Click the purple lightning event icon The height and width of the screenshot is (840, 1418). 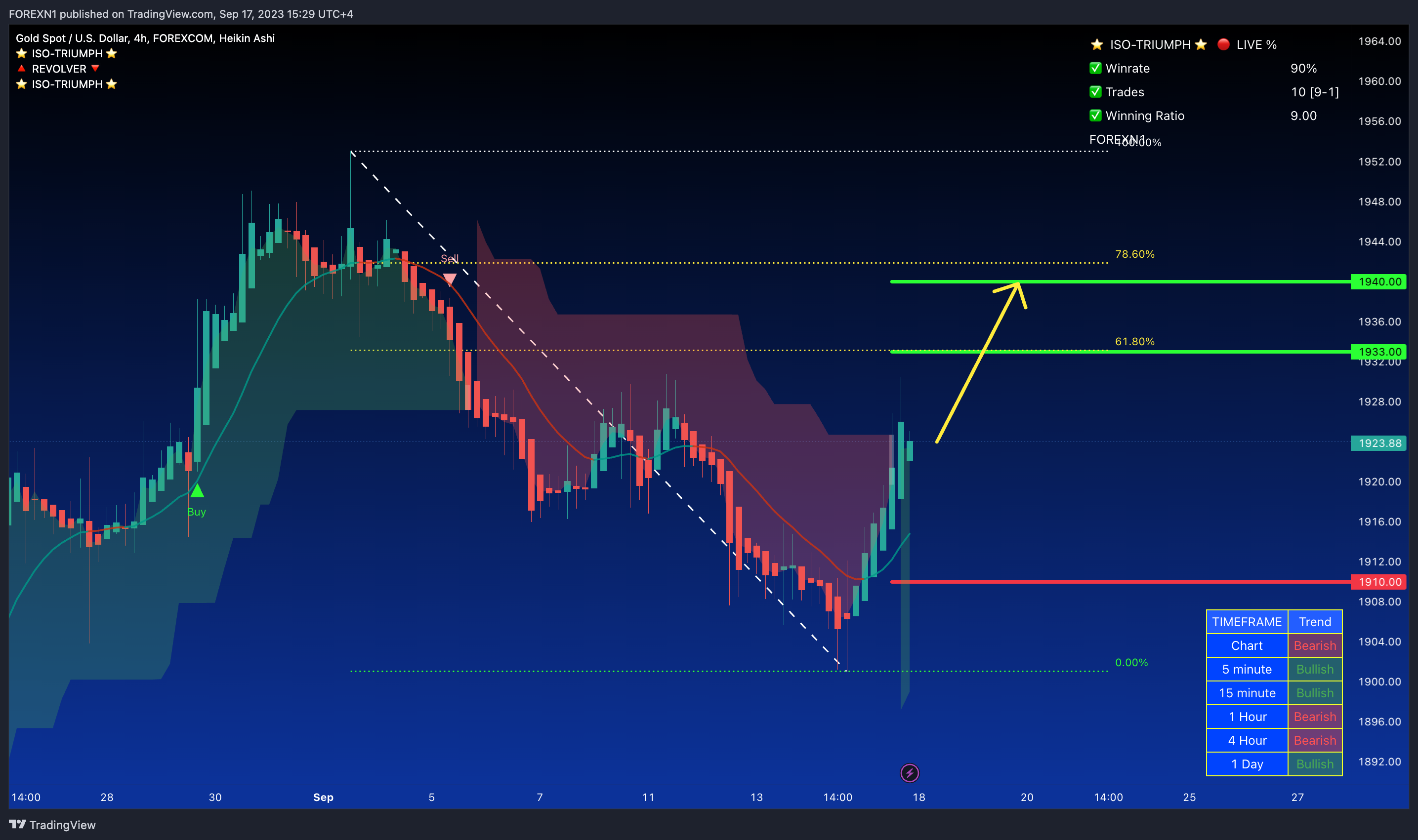pos(910,773)
